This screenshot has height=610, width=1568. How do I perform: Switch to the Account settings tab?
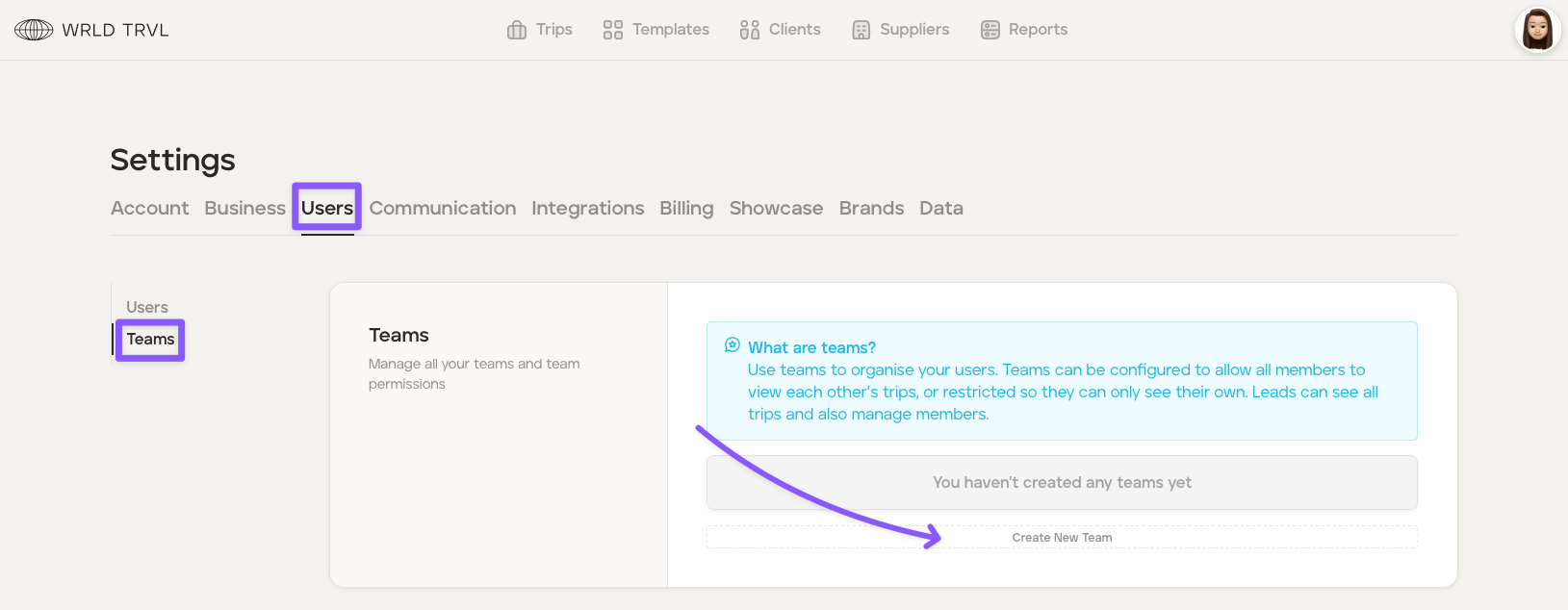(x=149, y=208)
